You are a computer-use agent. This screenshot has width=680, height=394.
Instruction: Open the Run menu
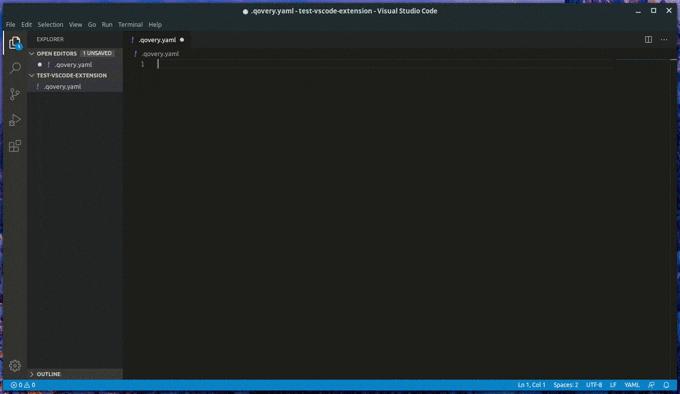point(107,25)
